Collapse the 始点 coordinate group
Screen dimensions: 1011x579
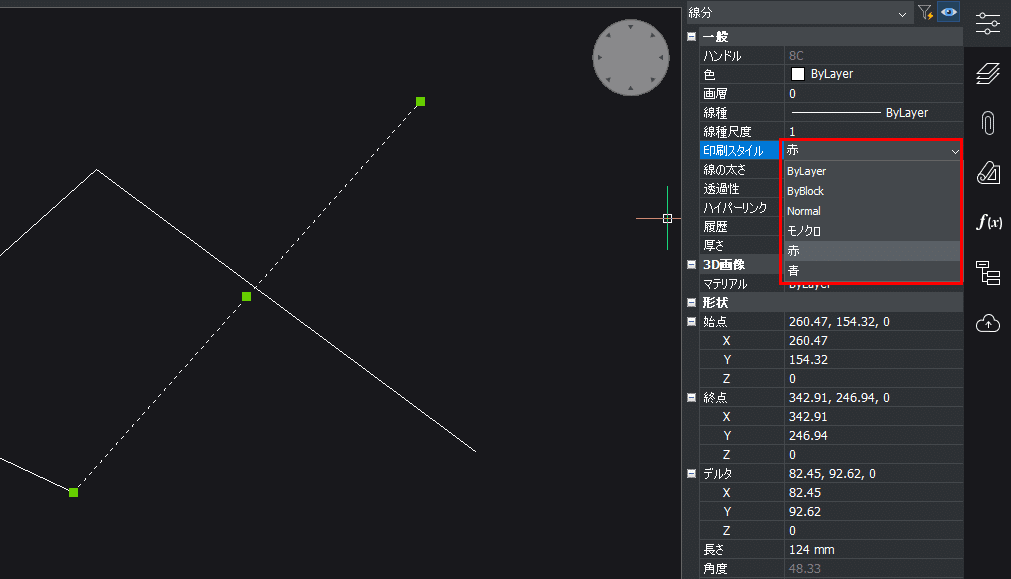tap(691, 321)
